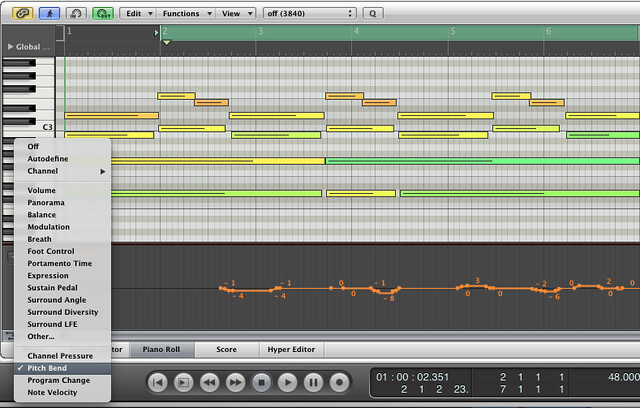The image size is (640, 408).
Task: Click the Rewind button in transport
Action: coord(209,382)
